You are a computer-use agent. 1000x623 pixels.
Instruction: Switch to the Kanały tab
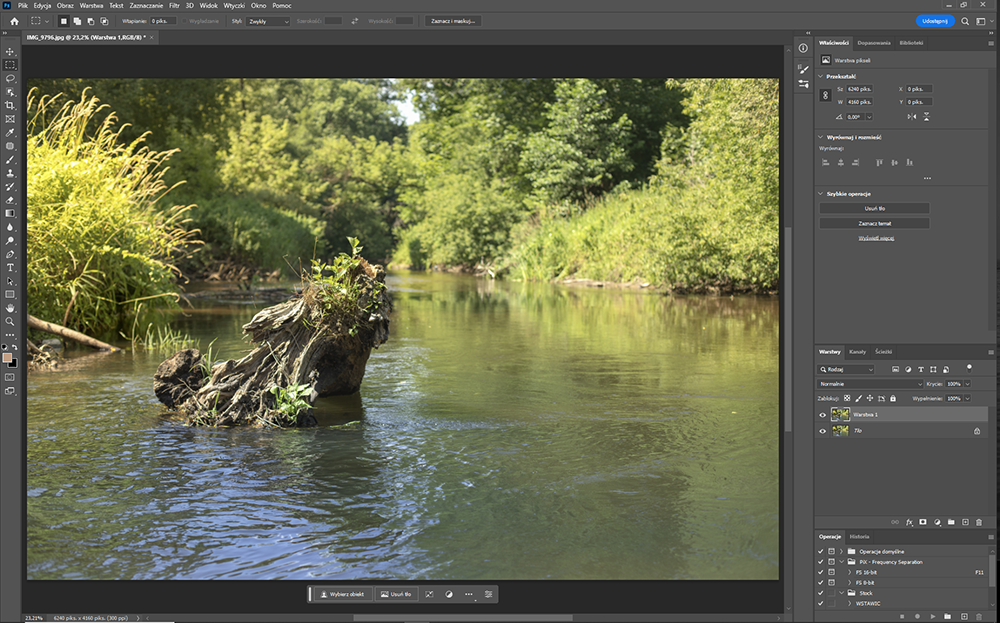pyautogui.click(x=857, y=352)
